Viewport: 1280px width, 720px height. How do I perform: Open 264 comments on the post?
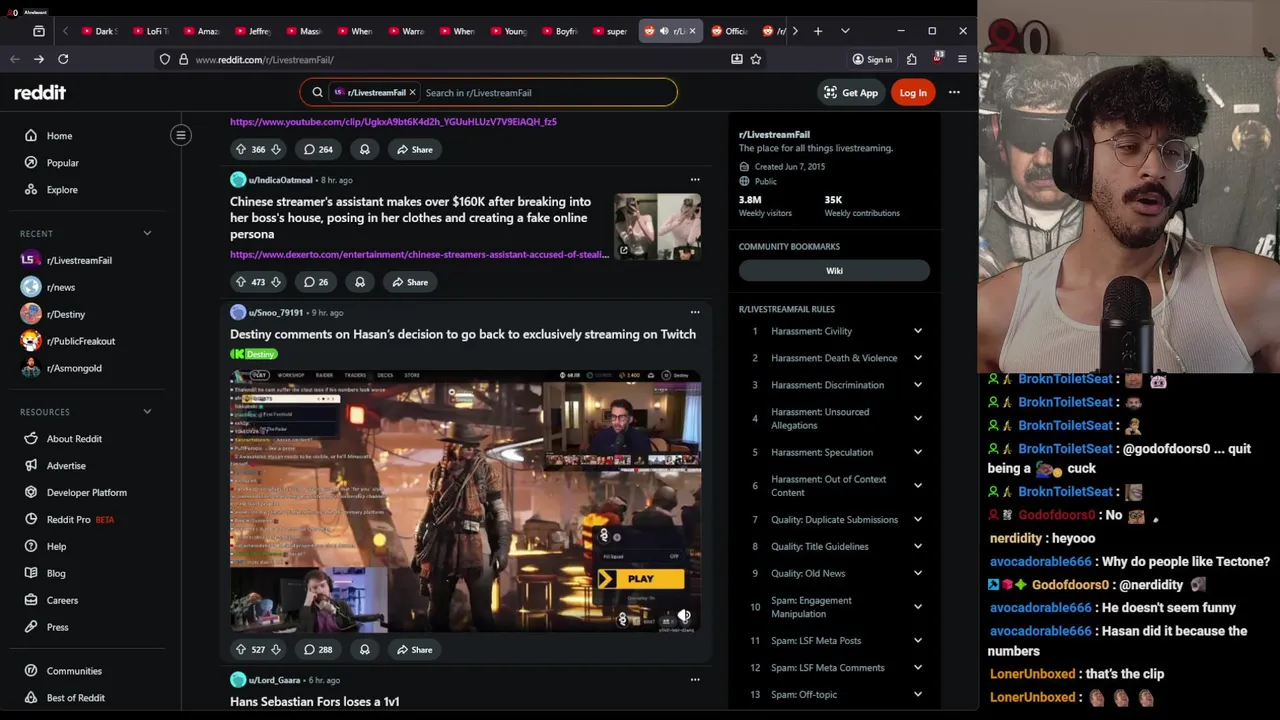coord(319,149)
